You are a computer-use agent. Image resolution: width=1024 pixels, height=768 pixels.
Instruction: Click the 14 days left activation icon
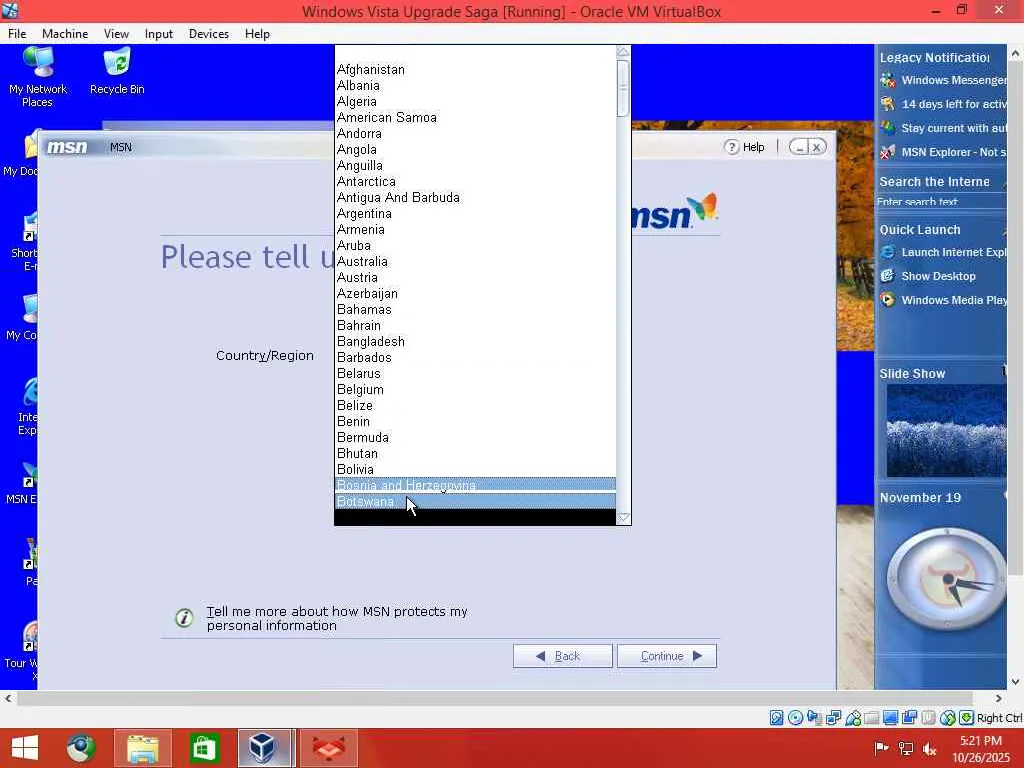(x=888, y=104)
